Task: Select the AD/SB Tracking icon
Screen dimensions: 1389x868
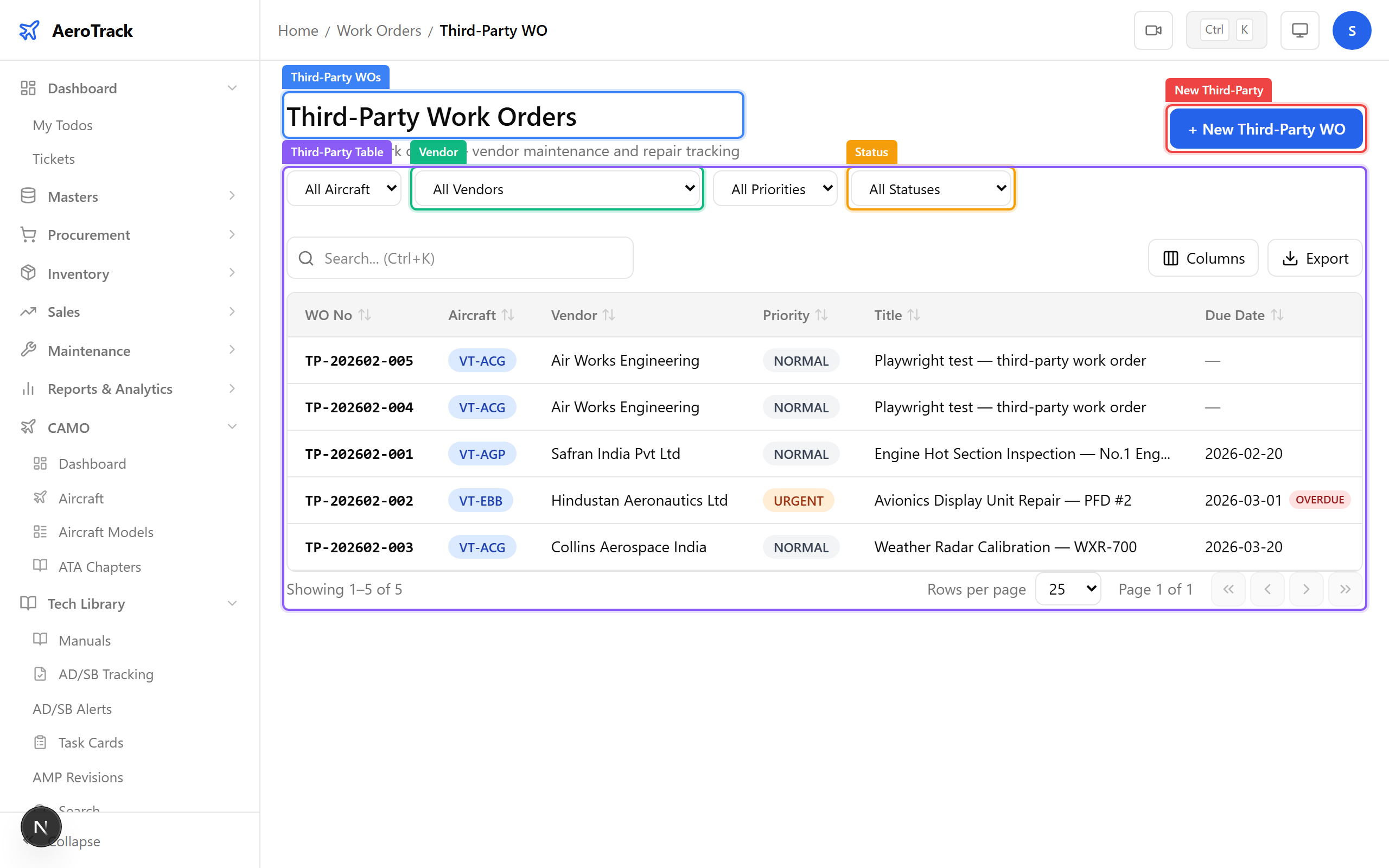Action: point(40,674)
